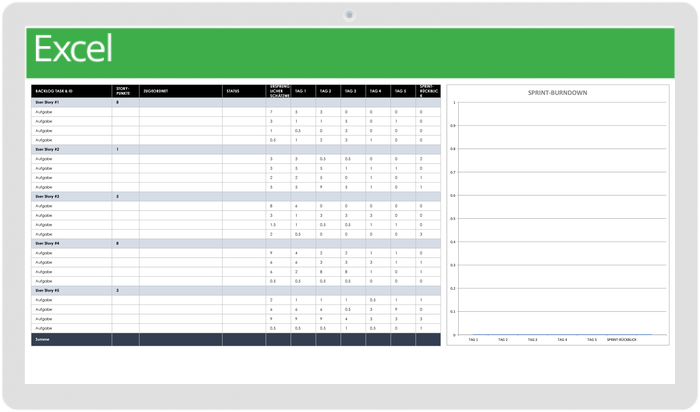Select the burndown chart plot area
The image size is (700, 412).
point(562,219)
